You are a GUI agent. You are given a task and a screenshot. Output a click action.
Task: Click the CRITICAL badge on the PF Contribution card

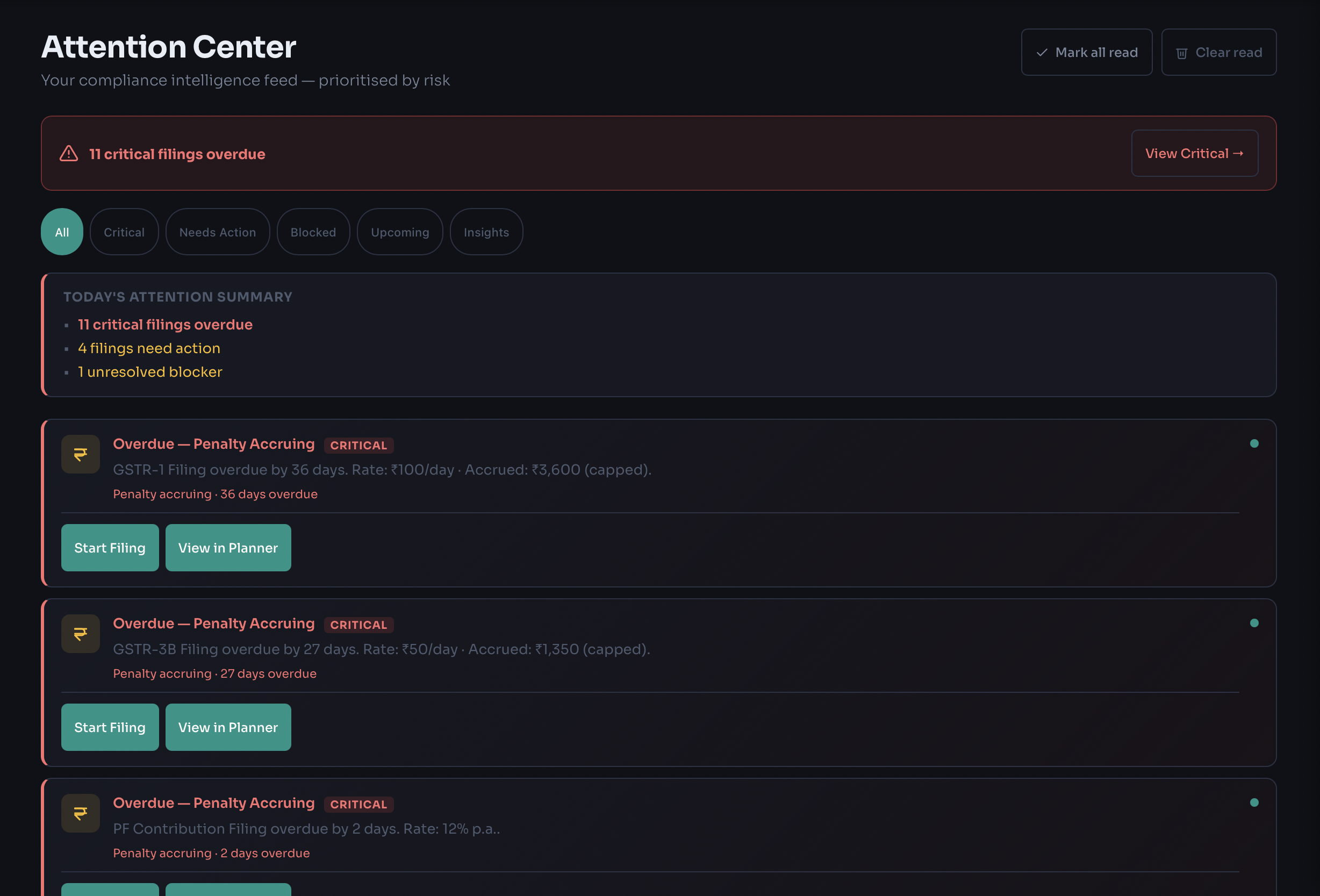[x=358, y=805]
